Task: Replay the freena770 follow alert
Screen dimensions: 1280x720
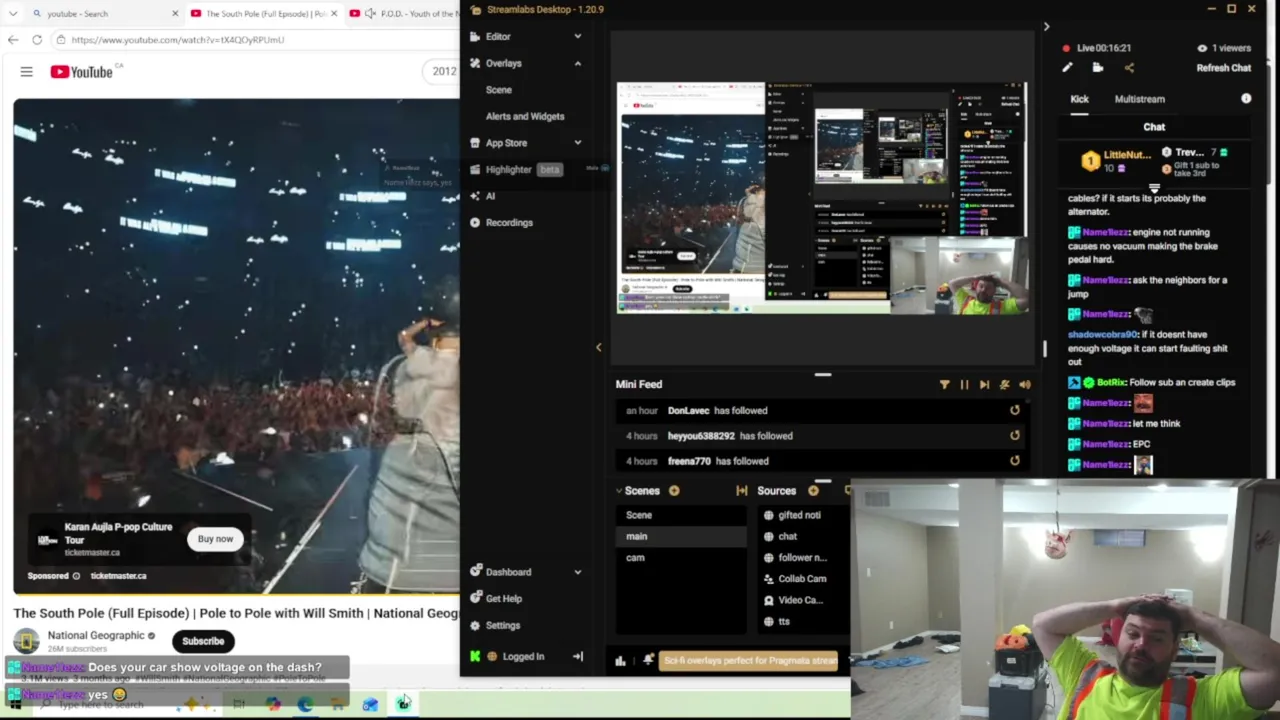Action: click(x=1014, y=461)
